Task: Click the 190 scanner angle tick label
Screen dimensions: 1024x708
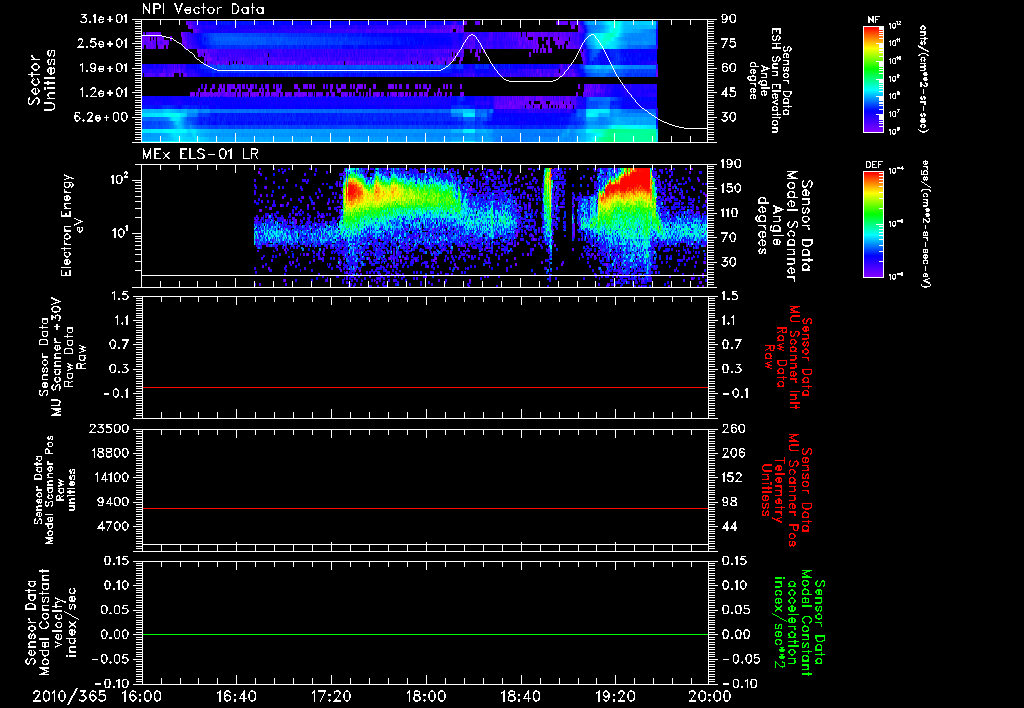Action: pyautogui.click(x=731, y=164)
